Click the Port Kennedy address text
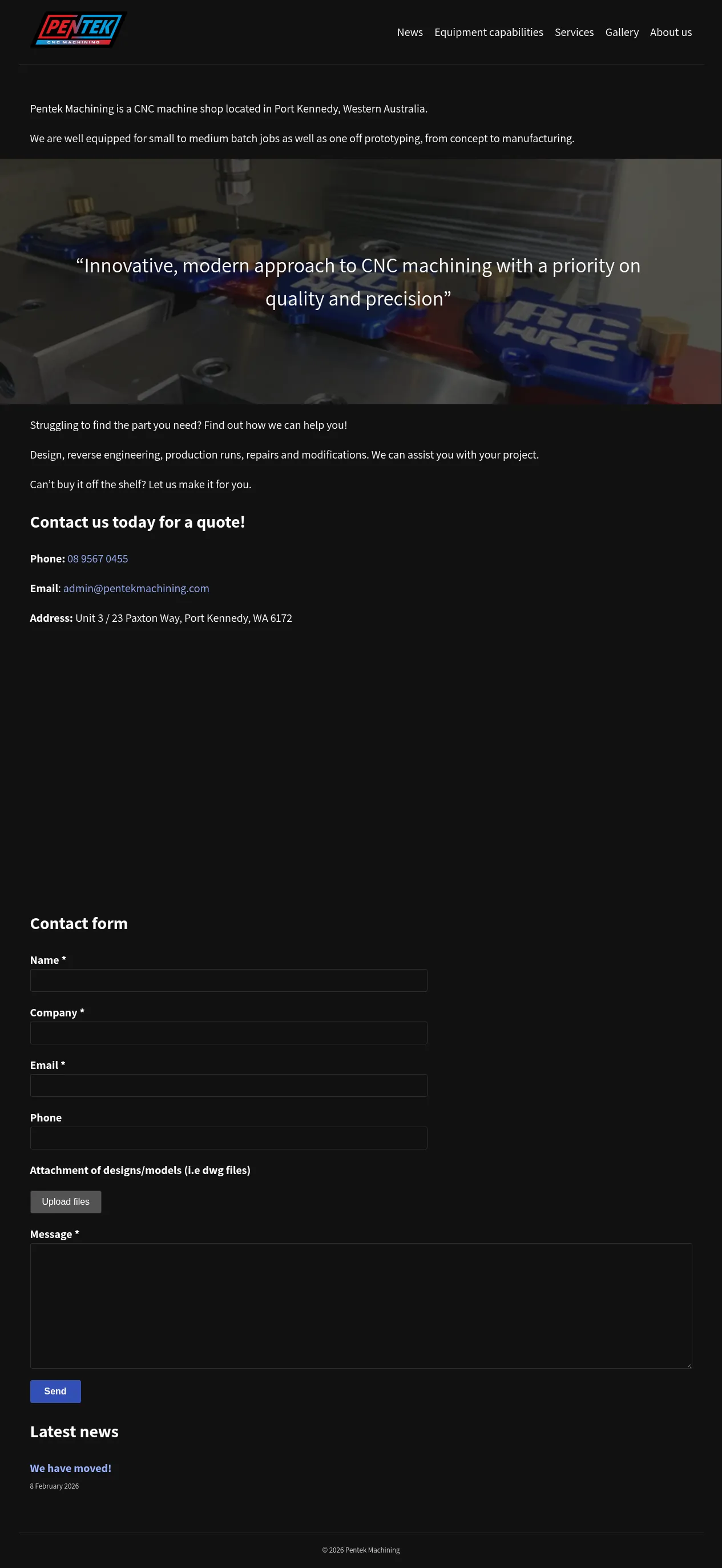Screen dimensions: 722x1568 [183, 618]
